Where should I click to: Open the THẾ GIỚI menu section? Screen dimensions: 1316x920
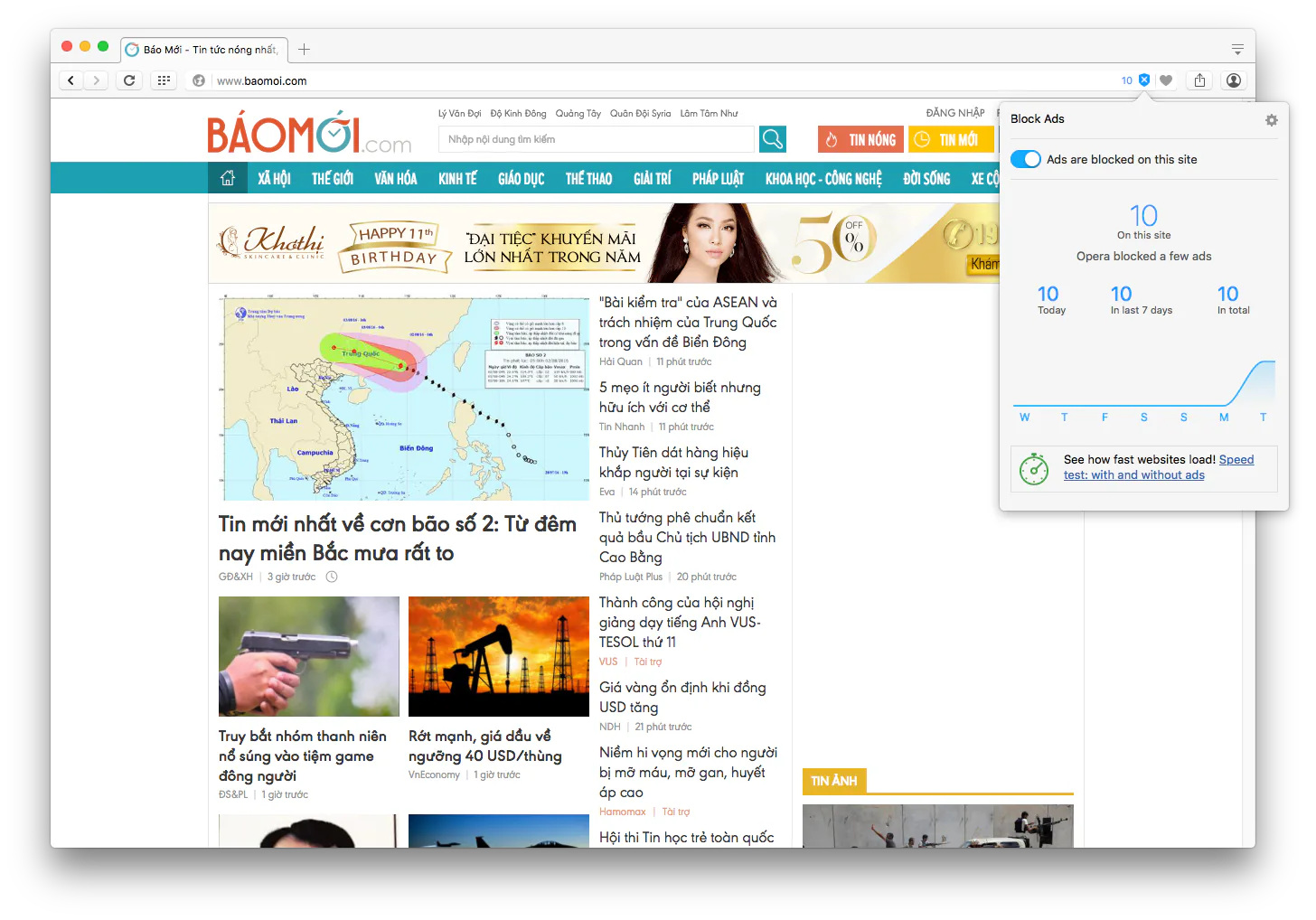(x=333, y=179)
